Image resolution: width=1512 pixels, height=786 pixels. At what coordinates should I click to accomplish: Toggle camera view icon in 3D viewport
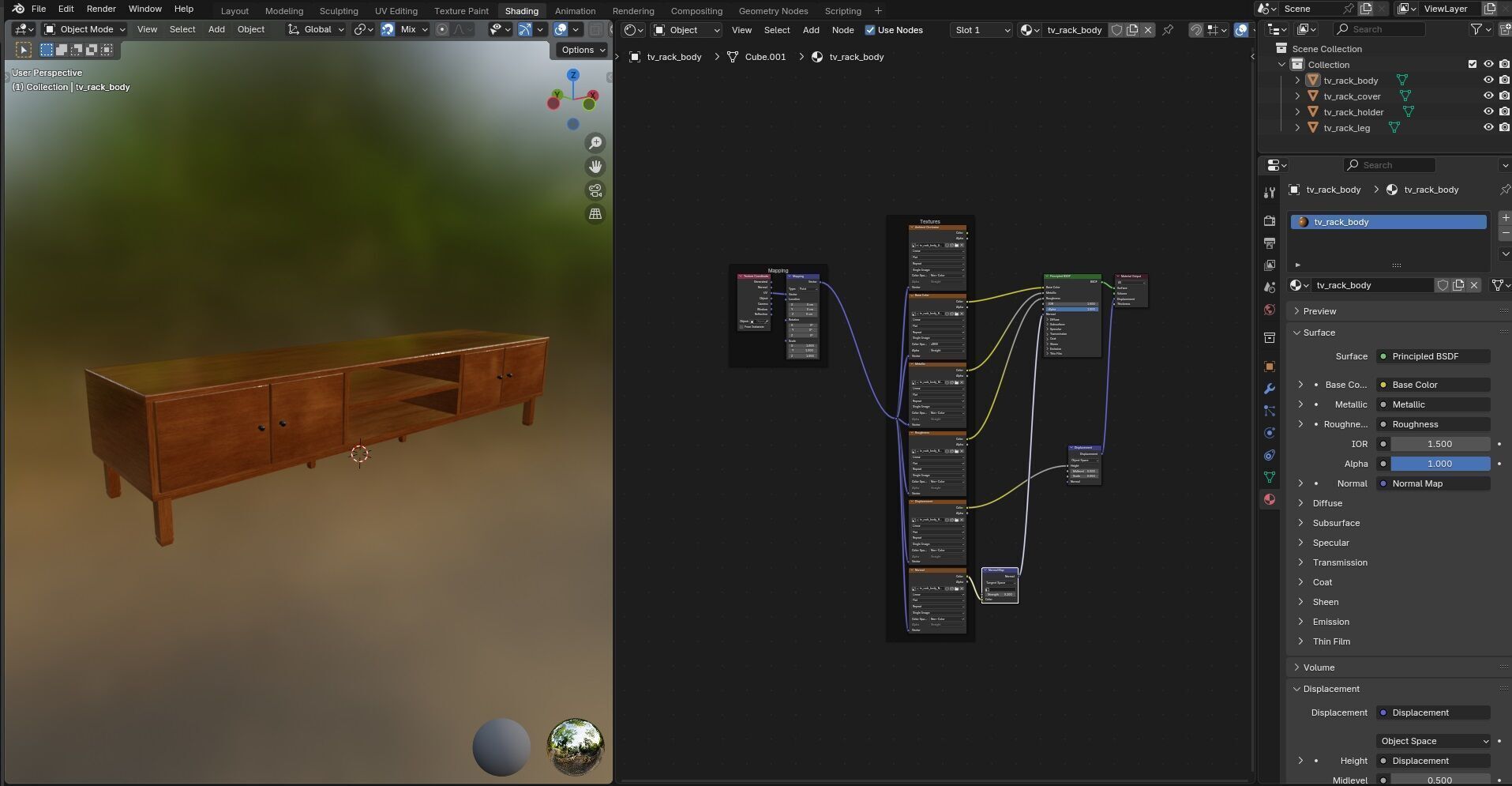[x=595, y=190]
